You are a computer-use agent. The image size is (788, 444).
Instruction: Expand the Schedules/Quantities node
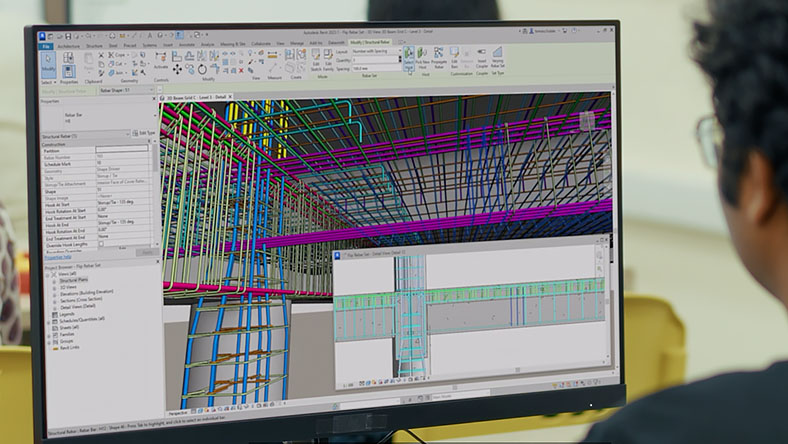tap(49, 323)
